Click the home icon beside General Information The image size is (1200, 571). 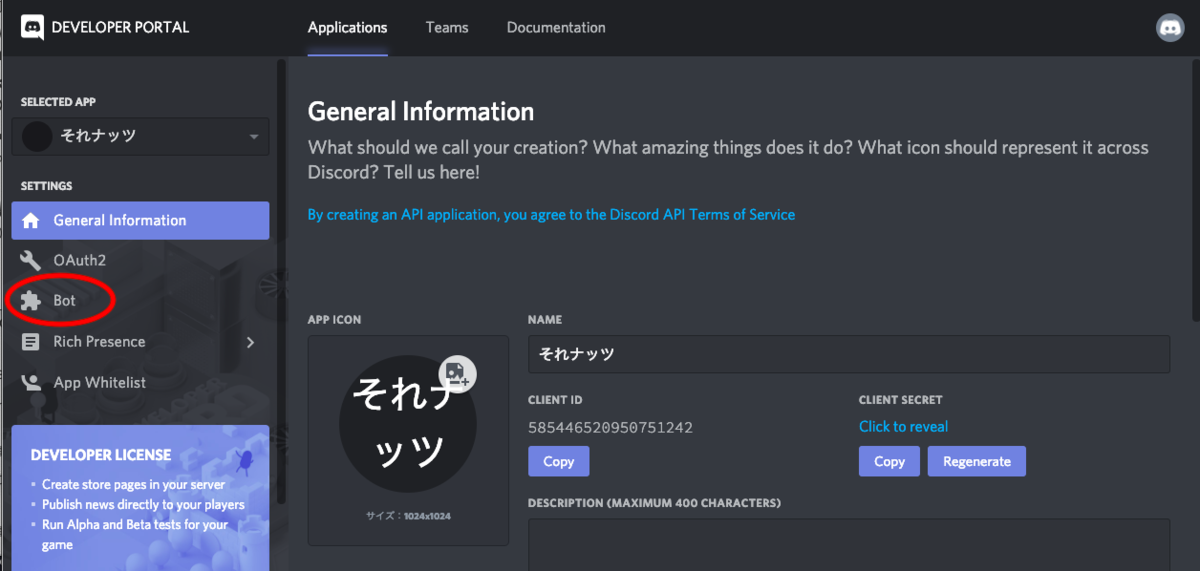31,220
